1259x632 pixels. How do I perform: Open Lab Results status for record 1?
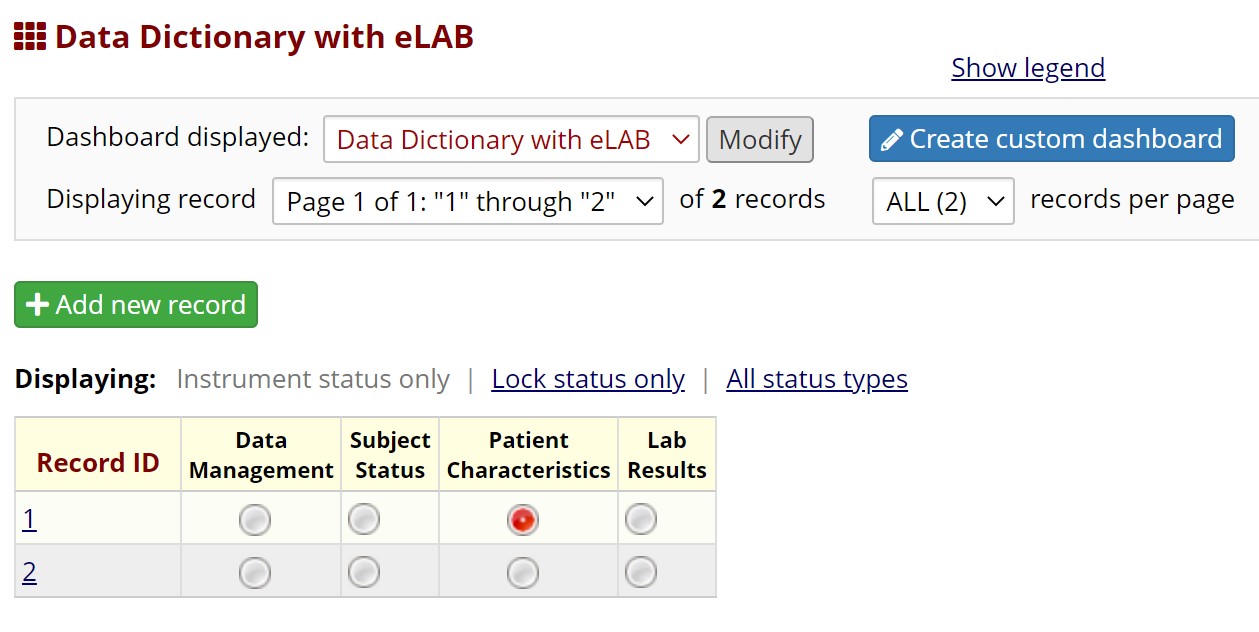[641, 519]
